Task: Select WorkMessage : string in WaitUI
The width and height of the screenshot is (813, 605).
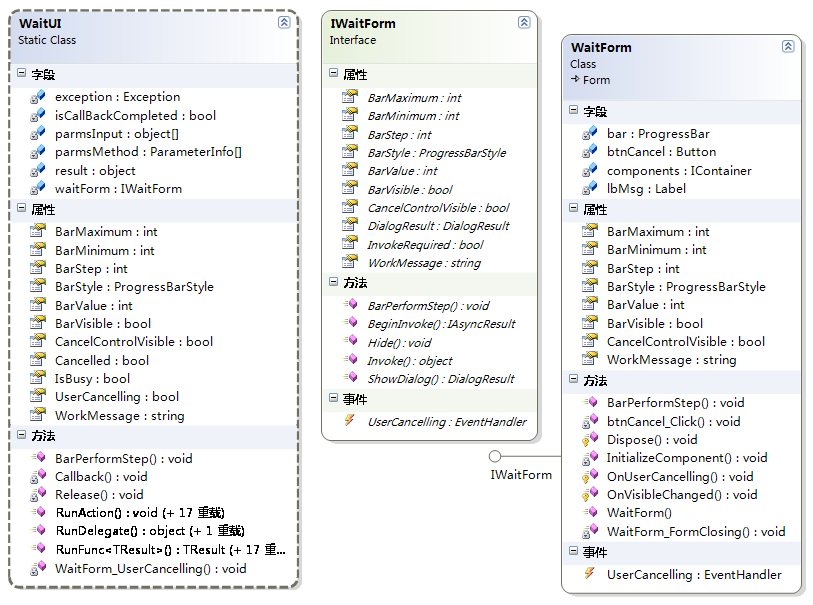Action: (x=120, y=416)
